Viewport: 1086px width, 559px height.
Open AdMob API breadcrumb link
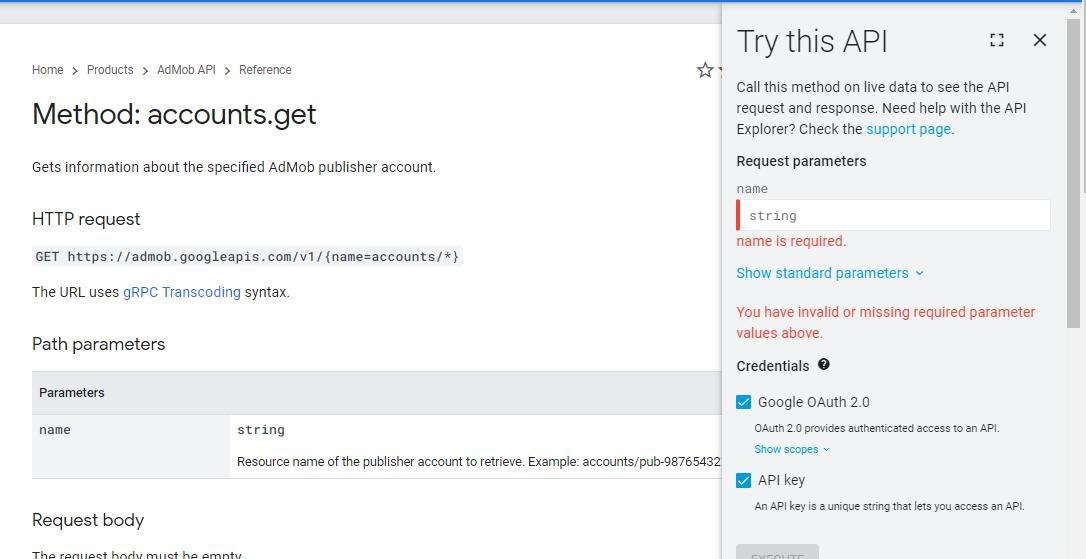(186, 70)
